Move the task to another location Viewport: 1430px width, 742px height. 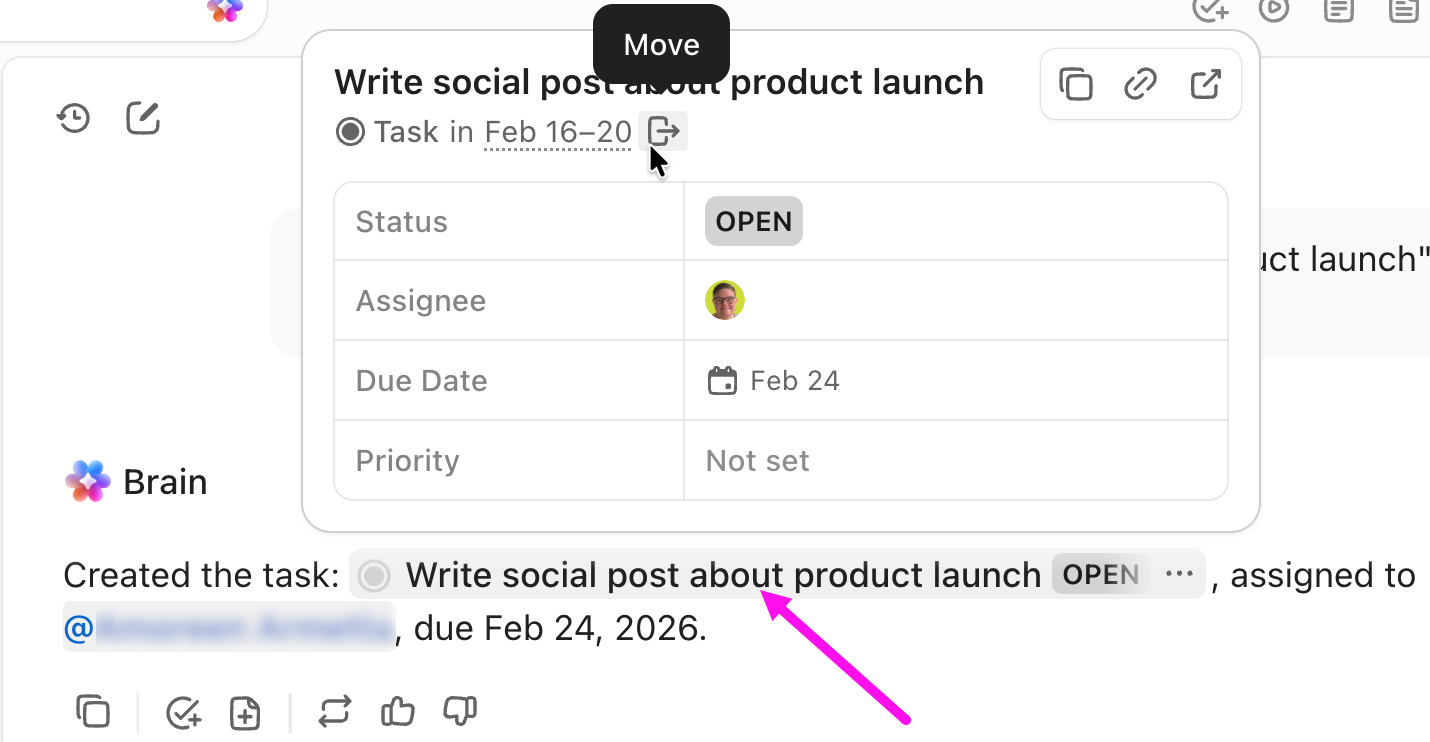(662, 131)
